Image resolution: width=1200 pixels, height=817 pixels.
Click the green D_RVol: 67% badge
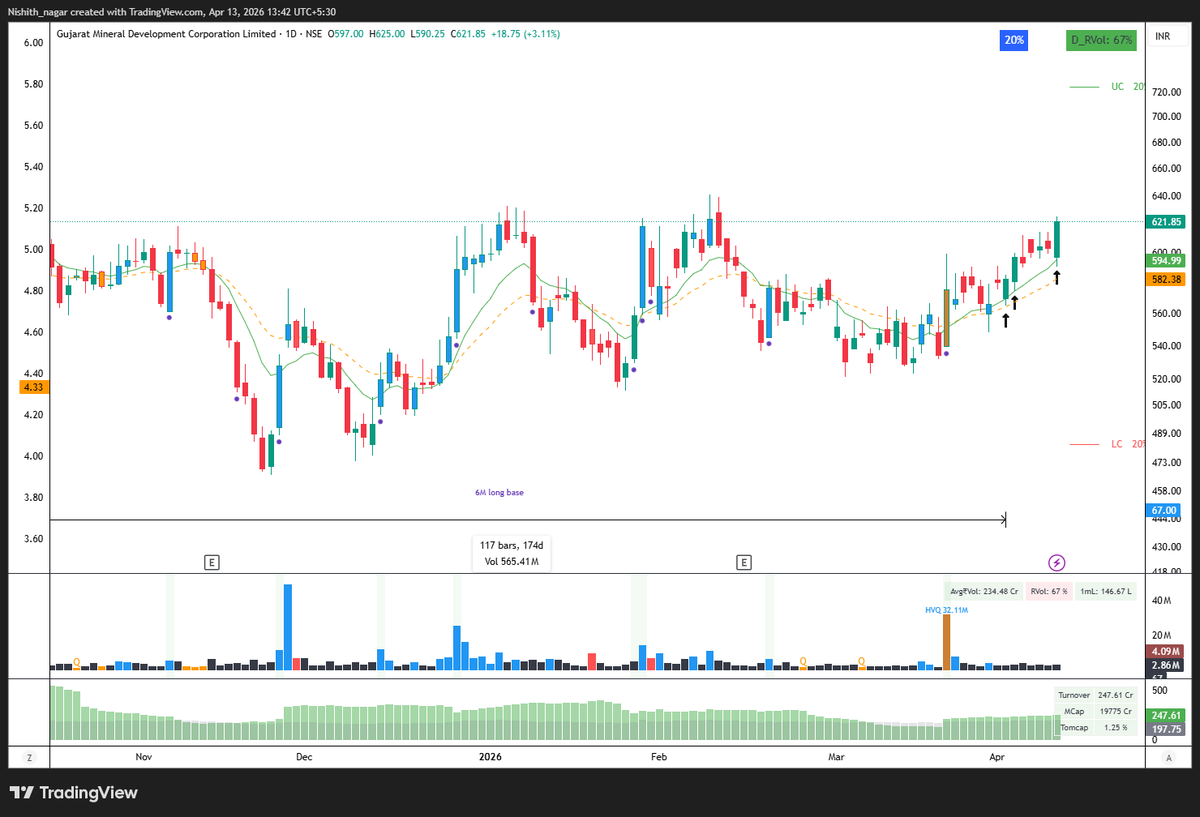(1100, 40)
